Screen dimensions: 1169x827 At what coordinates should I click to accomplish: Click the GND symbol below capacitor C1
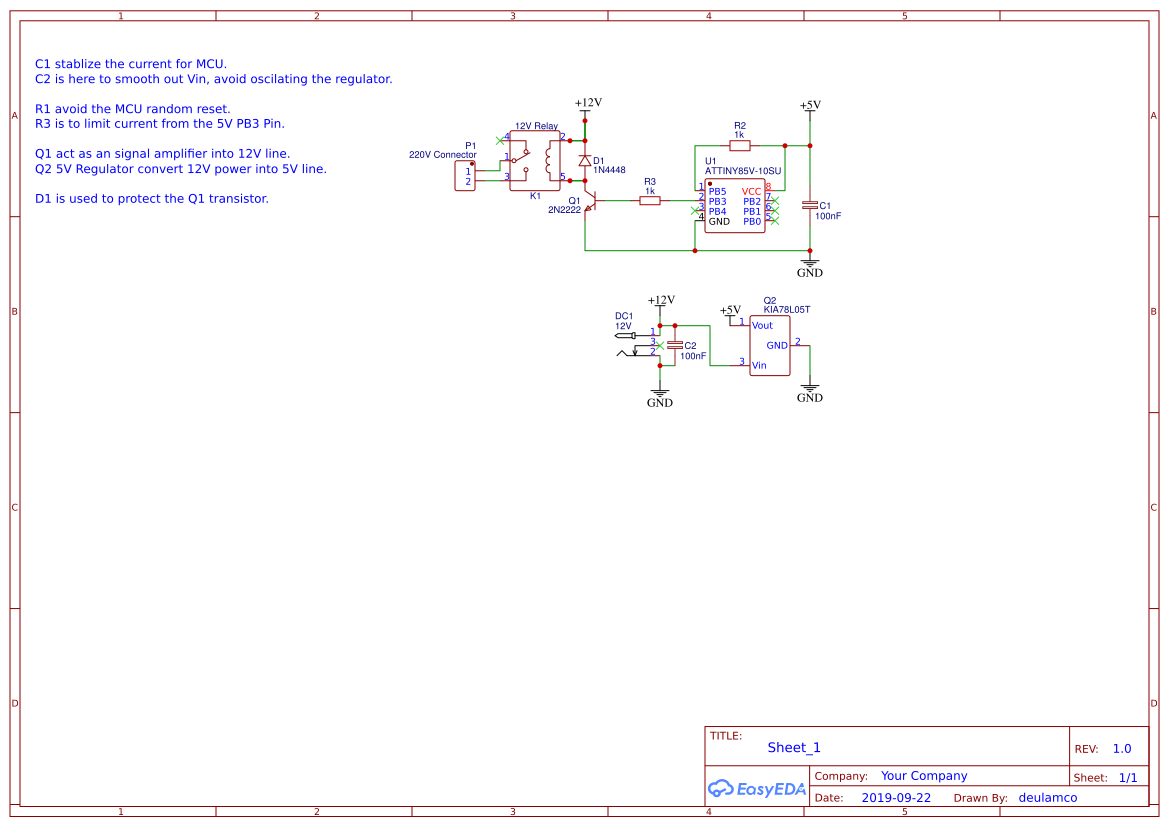pyautogui.click(x=810, y=266)
